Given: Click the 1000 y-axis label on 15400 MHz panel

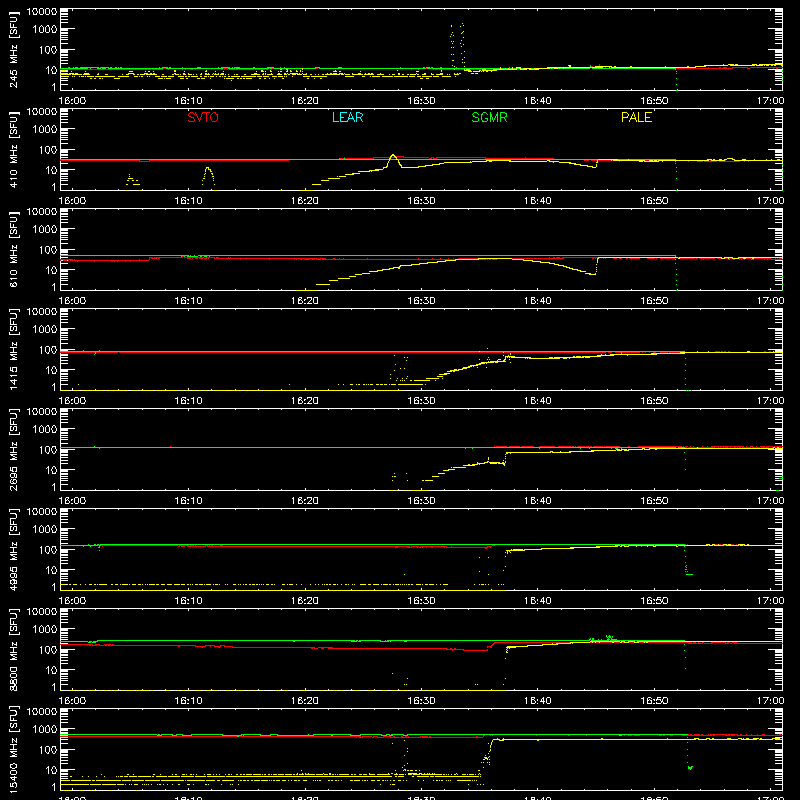Looking at the screenshot, I should pos(45,730).
